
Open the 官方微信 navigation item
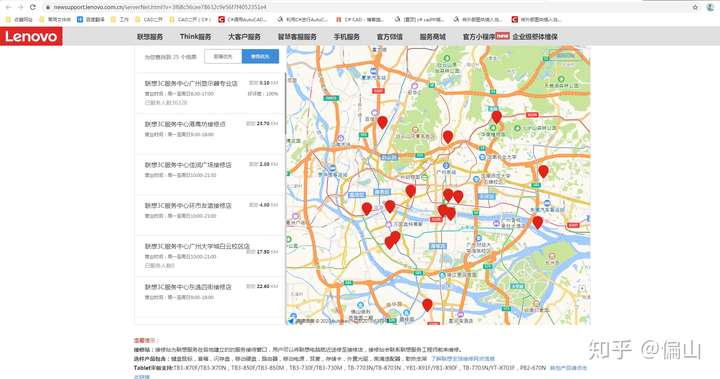tap(389, 37)
